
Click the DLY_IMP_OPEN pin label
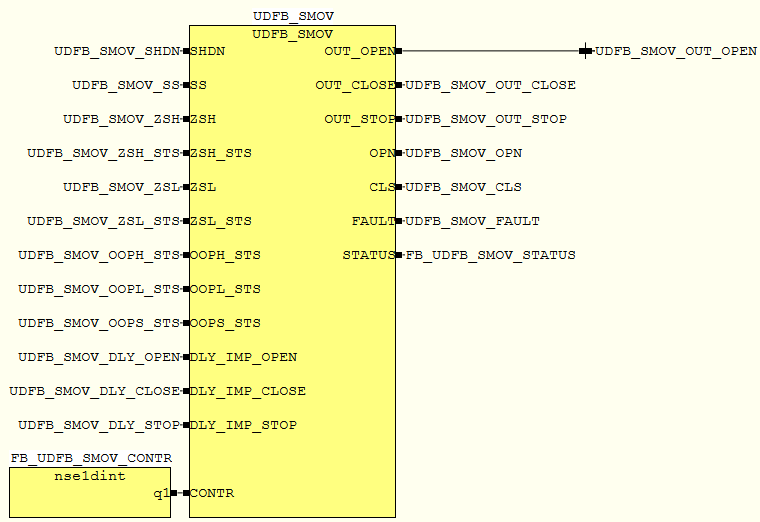click(x=243, y=357)
